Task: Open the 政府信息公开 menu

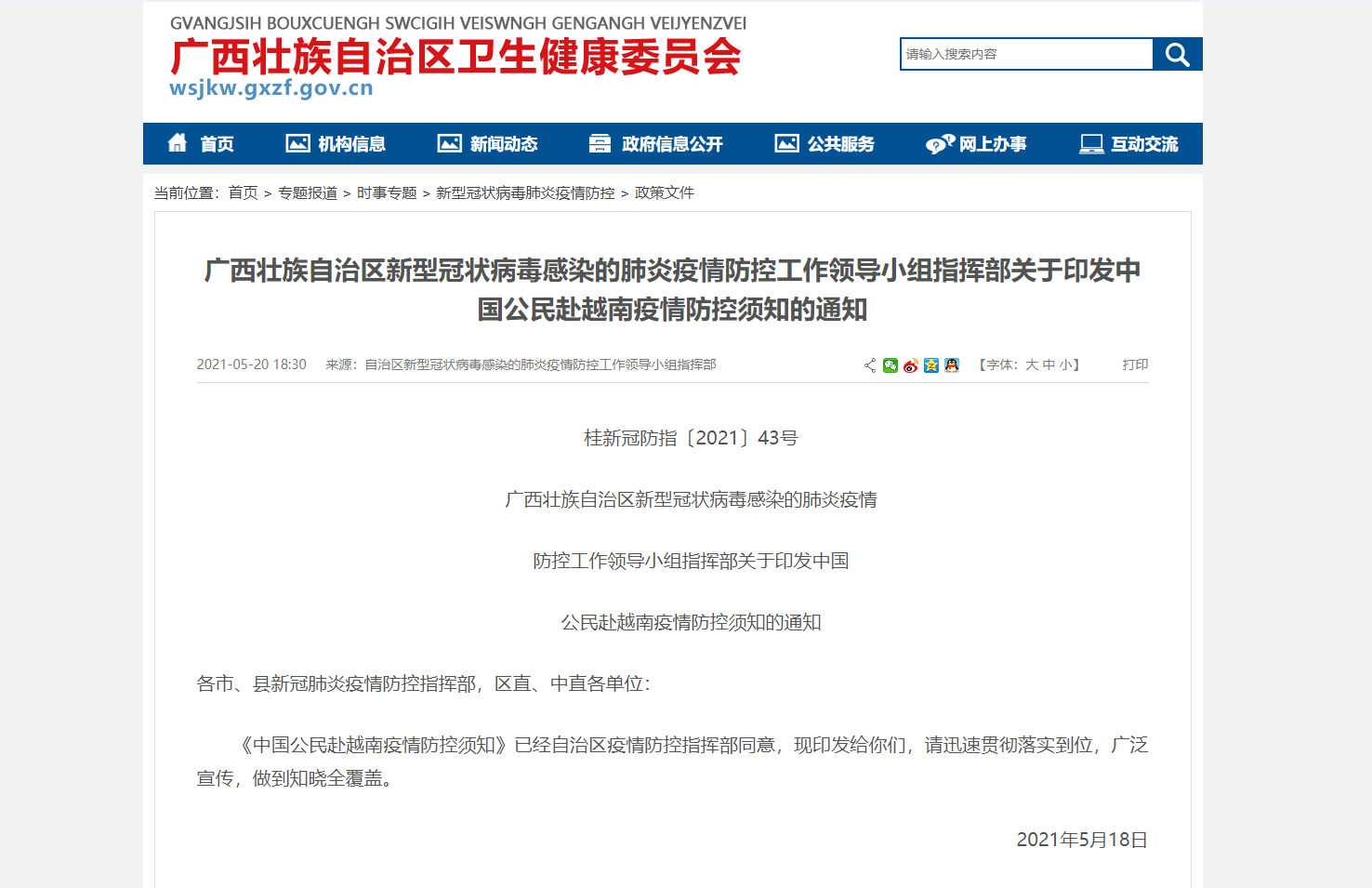Action: tap(656, 144)
